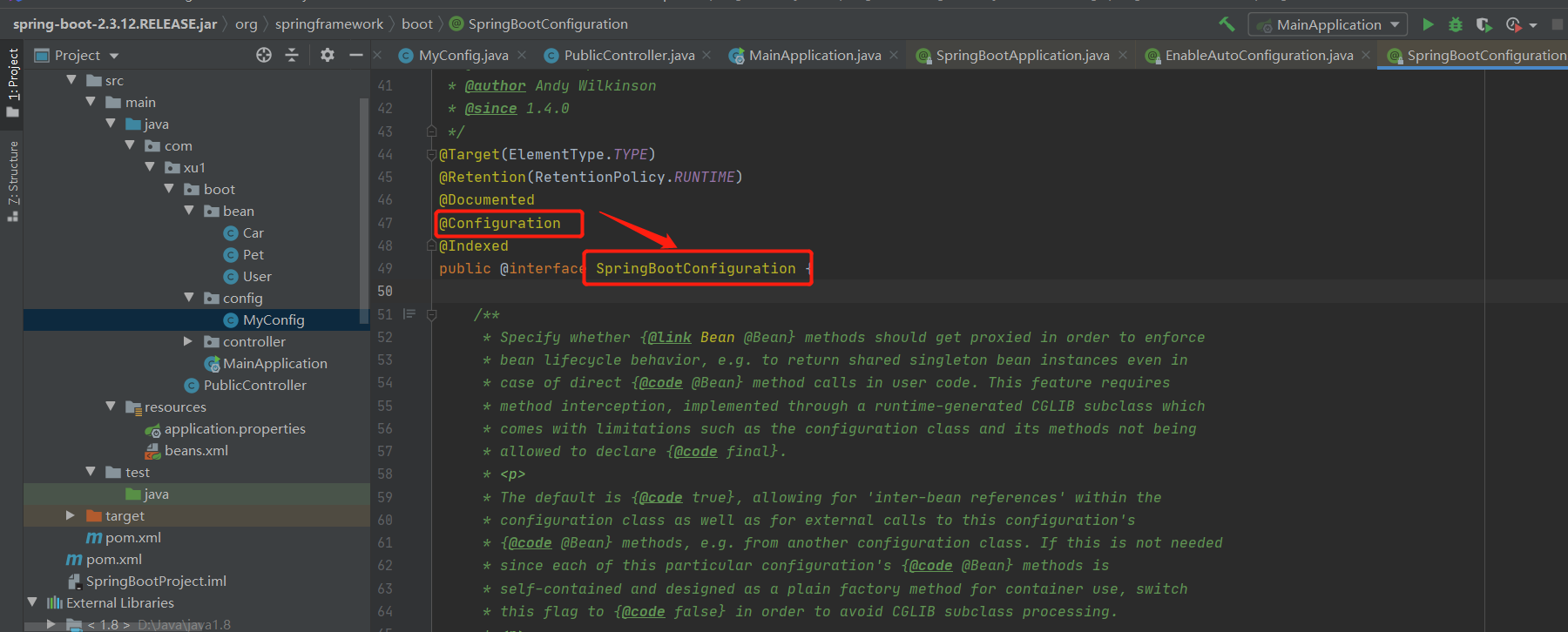
Task: Click the @since Javadoc tag
Action: tap(490, 109)
